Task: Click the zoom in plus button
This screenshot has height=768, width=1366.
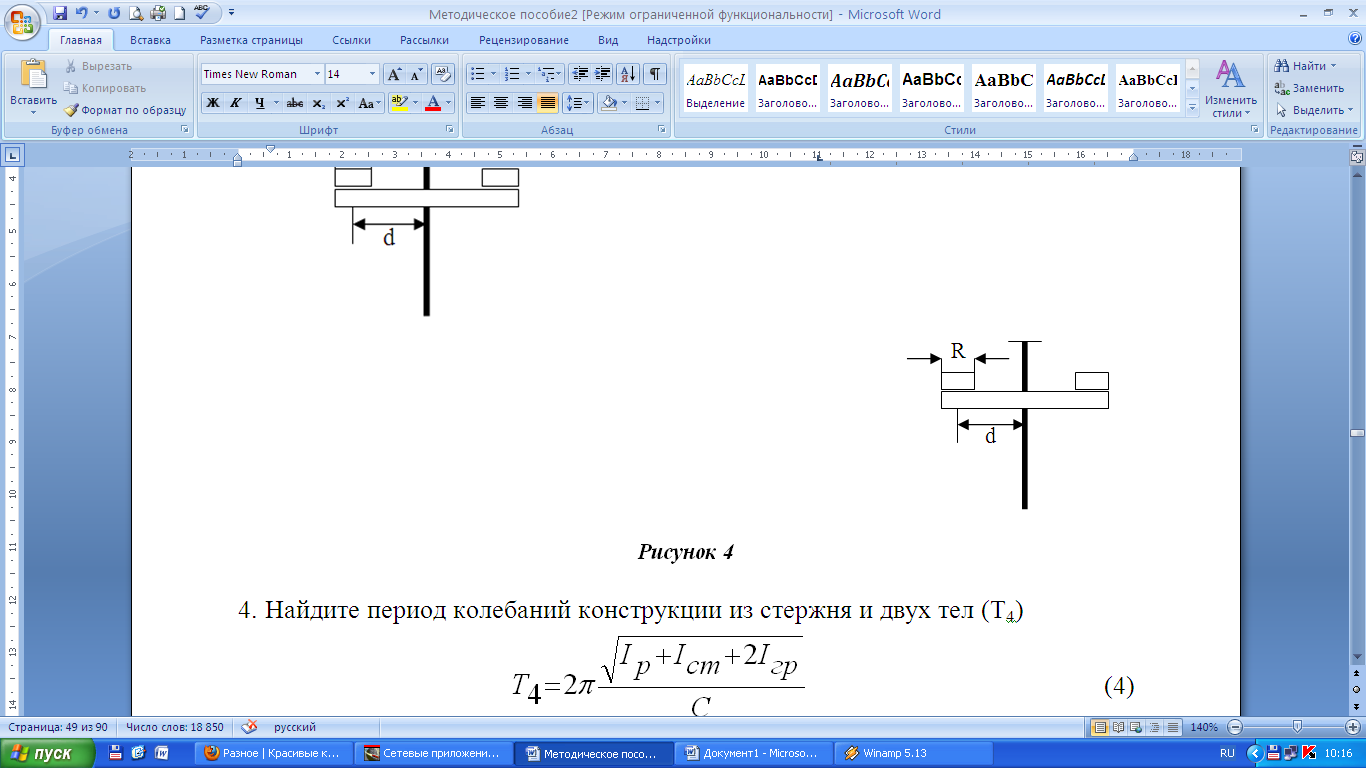Action: (x=1353, y=727)
